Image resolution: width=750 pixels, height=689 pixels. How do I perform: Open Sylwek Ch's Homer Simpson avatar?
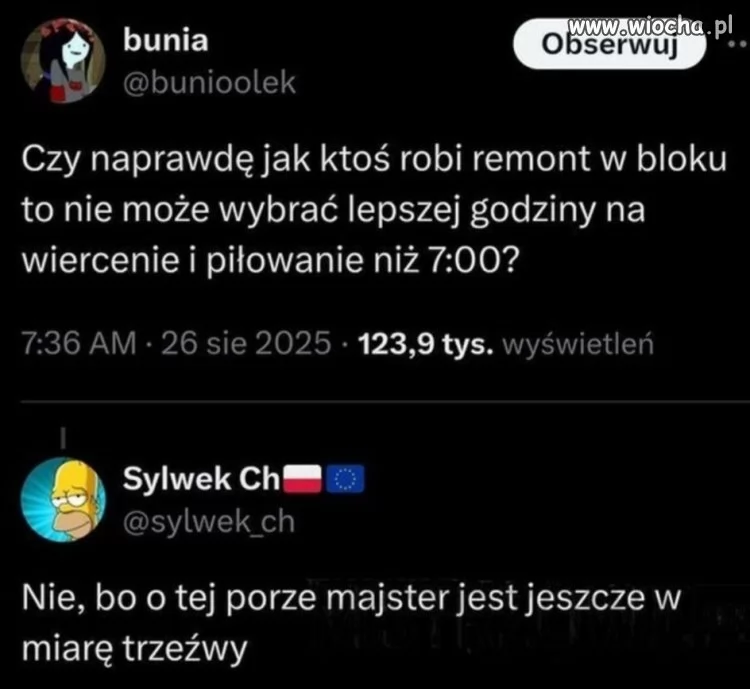63,500
